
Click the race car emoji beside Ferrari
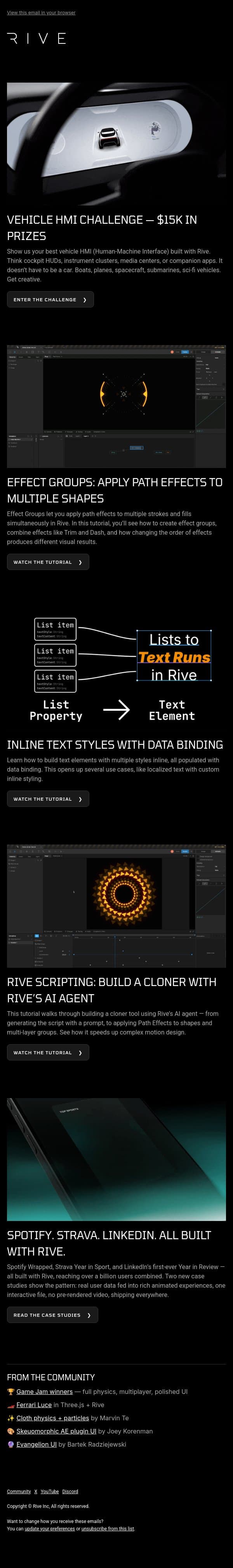[10, 1405]
